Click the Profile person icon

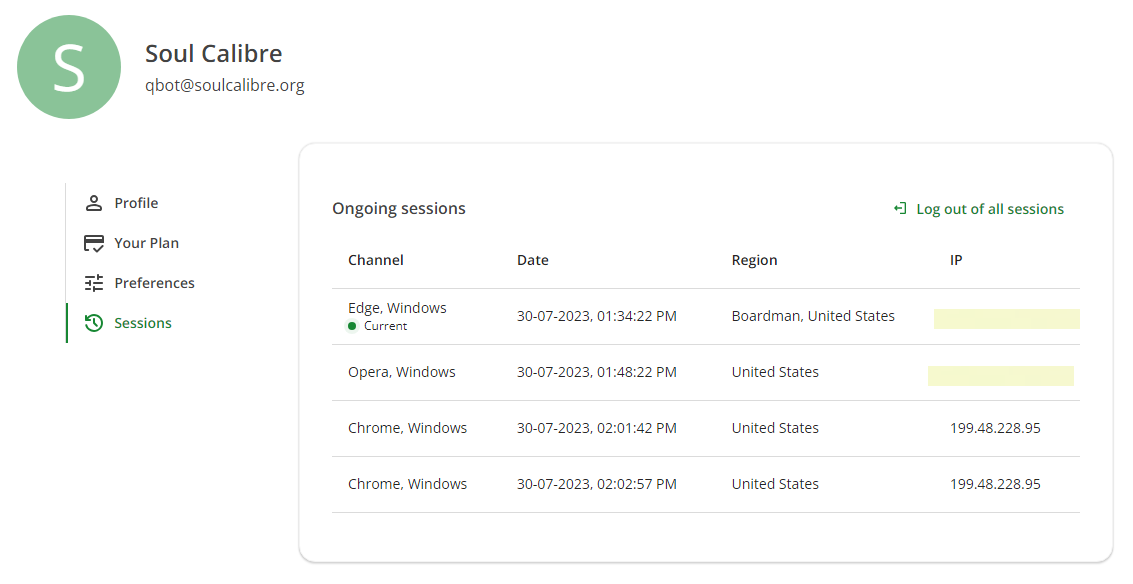click(94, 203)
